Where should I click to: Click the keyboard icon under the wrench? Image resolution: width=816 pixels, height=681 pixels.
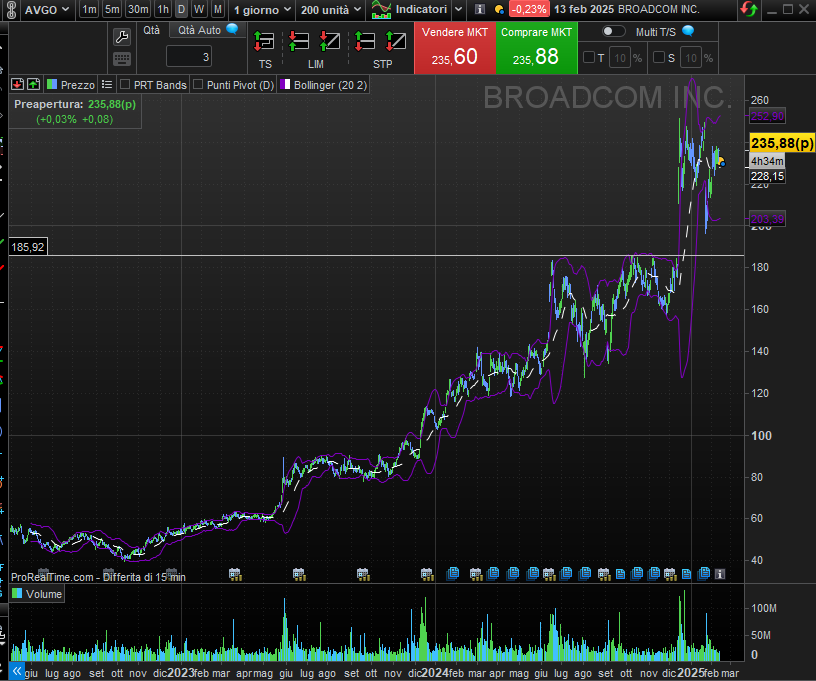[122, 60]
